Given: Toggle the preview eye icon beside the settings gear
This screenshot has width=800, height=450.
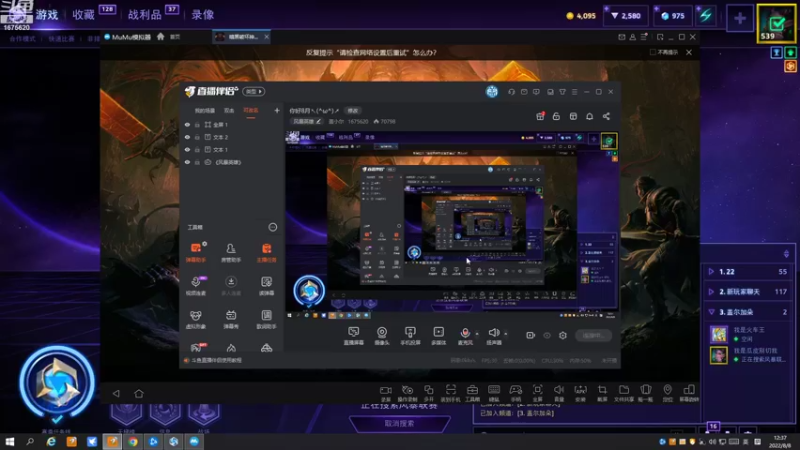Looking at the screenshot, I should point(547,335).
